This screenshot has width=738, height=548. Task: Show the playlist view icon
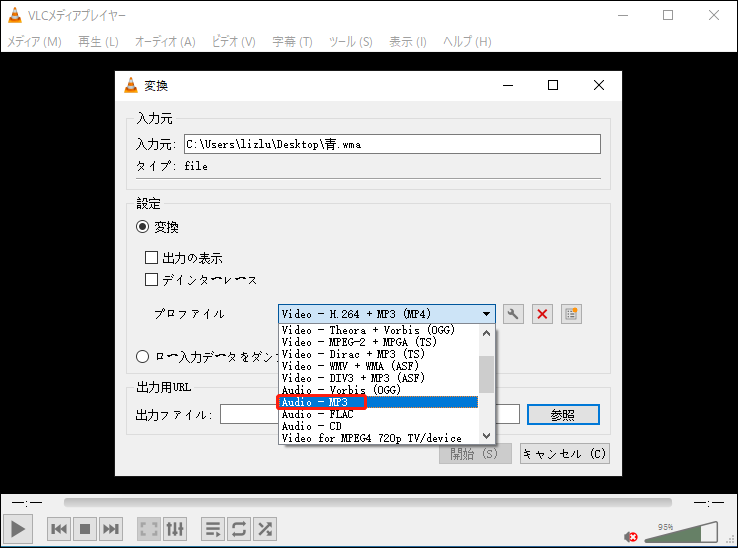tap(213, 529)
